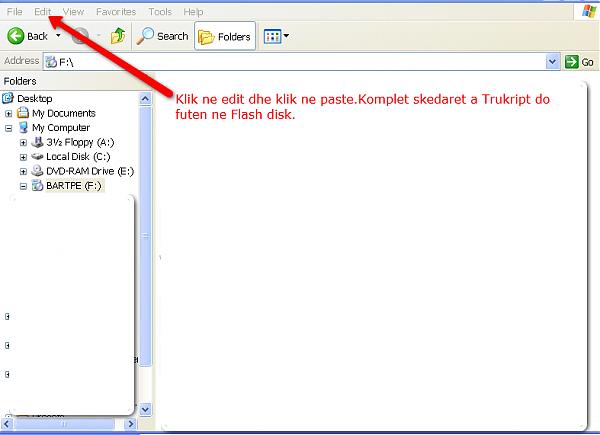The width and height of the screenshot is (600, 435).
Task: Open the Help menu
Action: pyautogui.click(x=193, y=12)
